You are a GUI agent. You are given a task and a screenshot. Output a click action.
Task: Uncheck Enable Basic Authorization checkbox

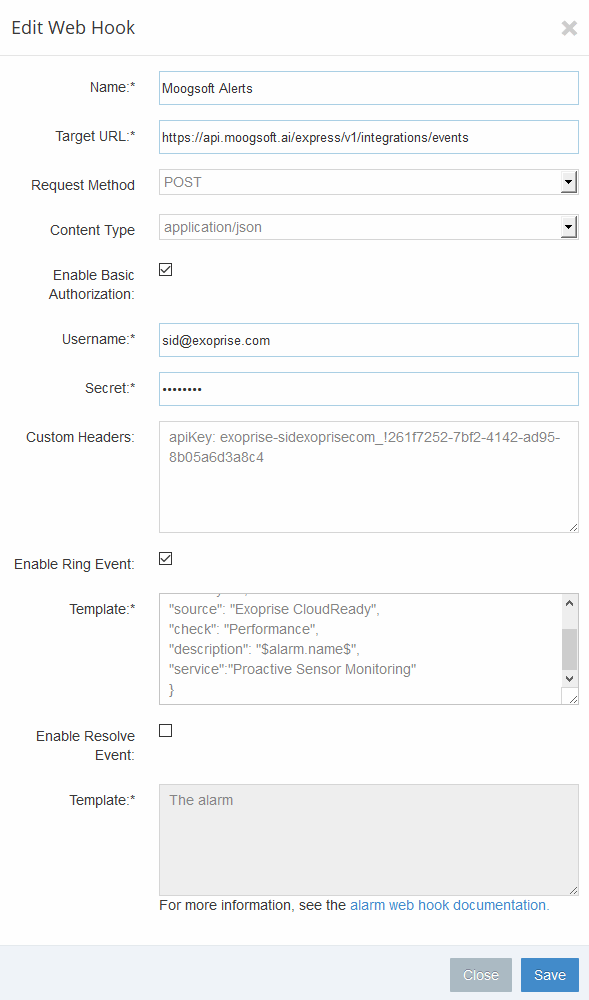166,270
